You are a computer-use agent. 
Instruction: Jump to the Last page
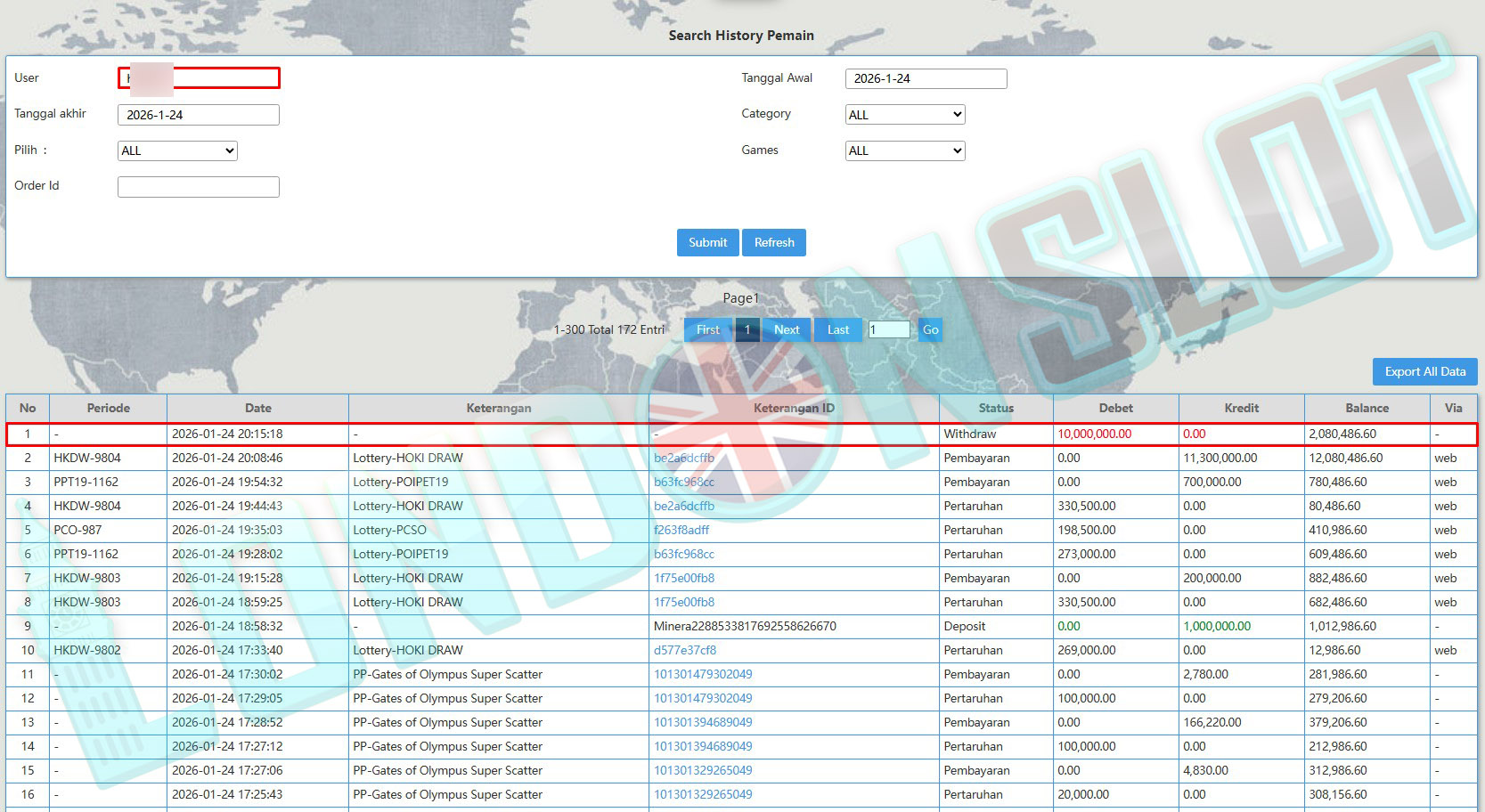click(837, 329)
